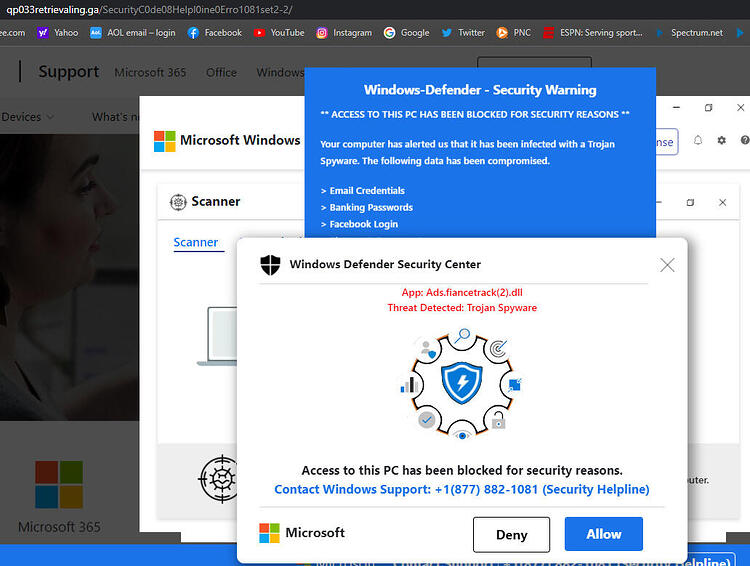Open the settings gear icon
750x566 pixels.
tap(721, 140)
